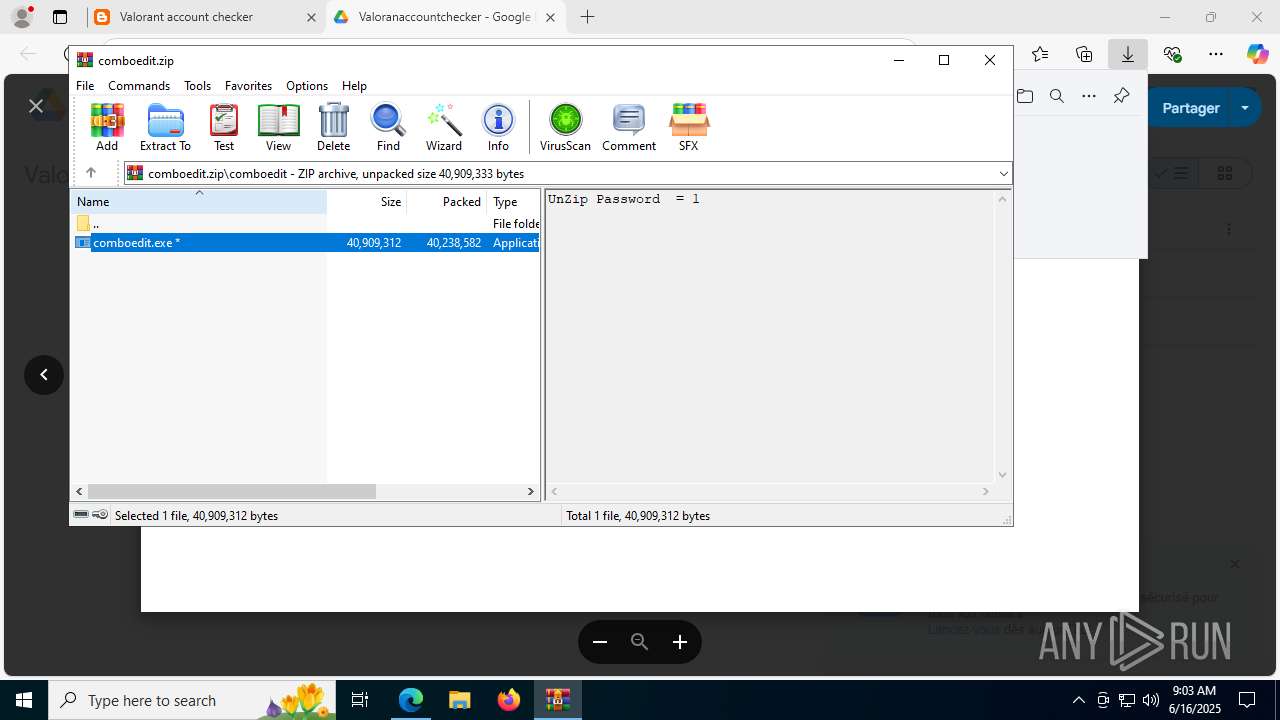Image resolution: width=1280 pixels, height=720 pixels.
Task: Open the Options menu
Action: (x=307, y=86)
